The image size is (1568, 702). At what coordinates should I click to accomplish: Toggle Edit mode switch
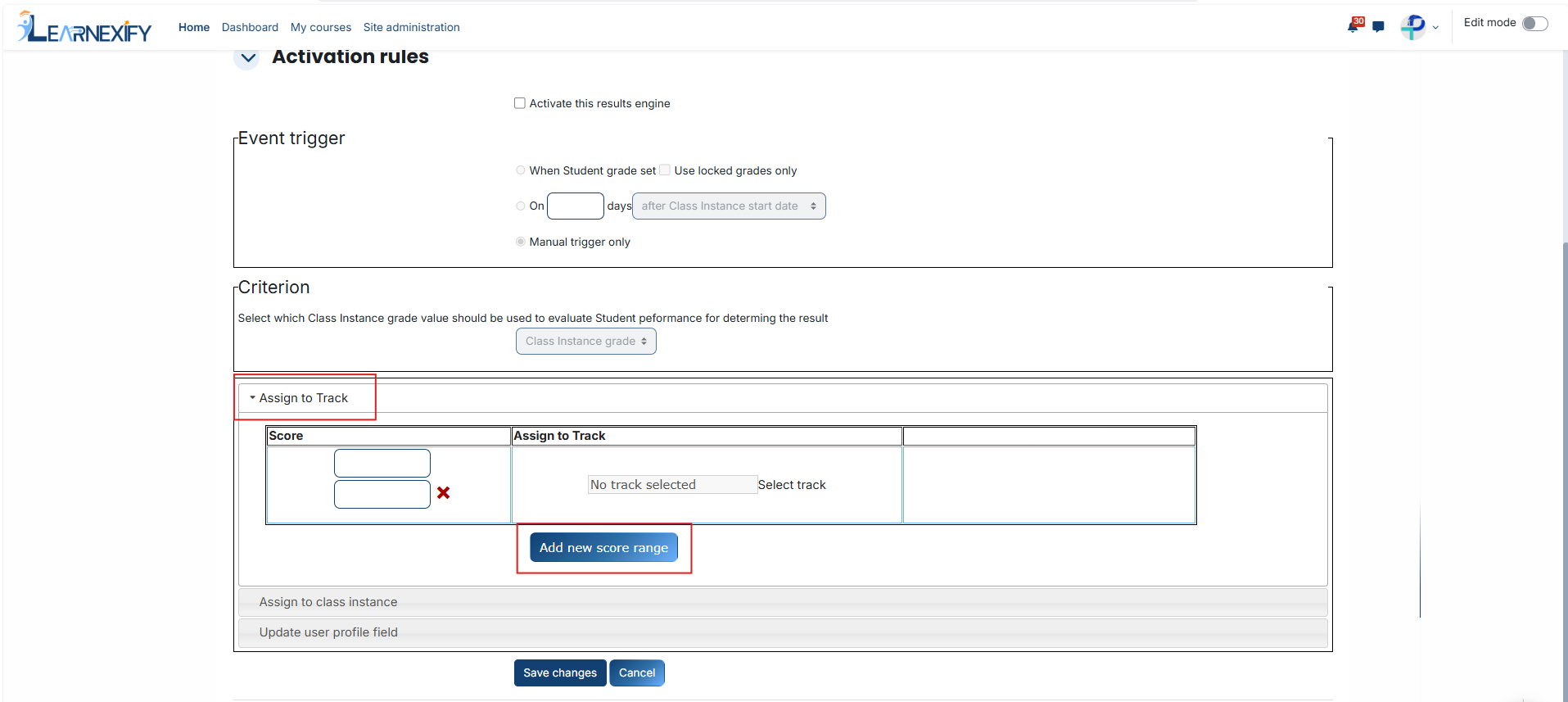point(1534,23)
